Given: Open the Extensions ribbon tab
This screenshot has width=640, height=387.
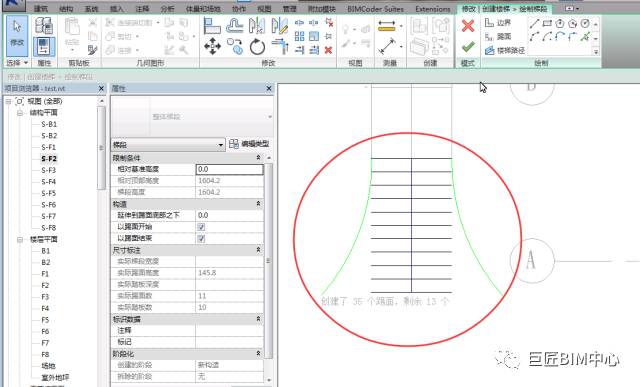Looking at the screenshot, I should (433, 9).
